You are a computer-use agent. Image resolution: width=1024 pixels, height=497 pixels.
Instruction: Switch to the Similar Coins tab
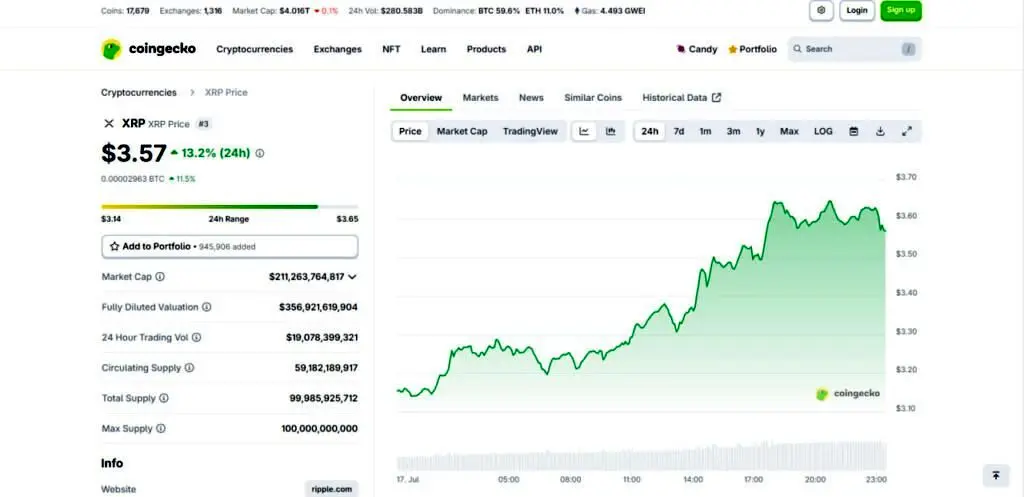(x=593, y=98)
